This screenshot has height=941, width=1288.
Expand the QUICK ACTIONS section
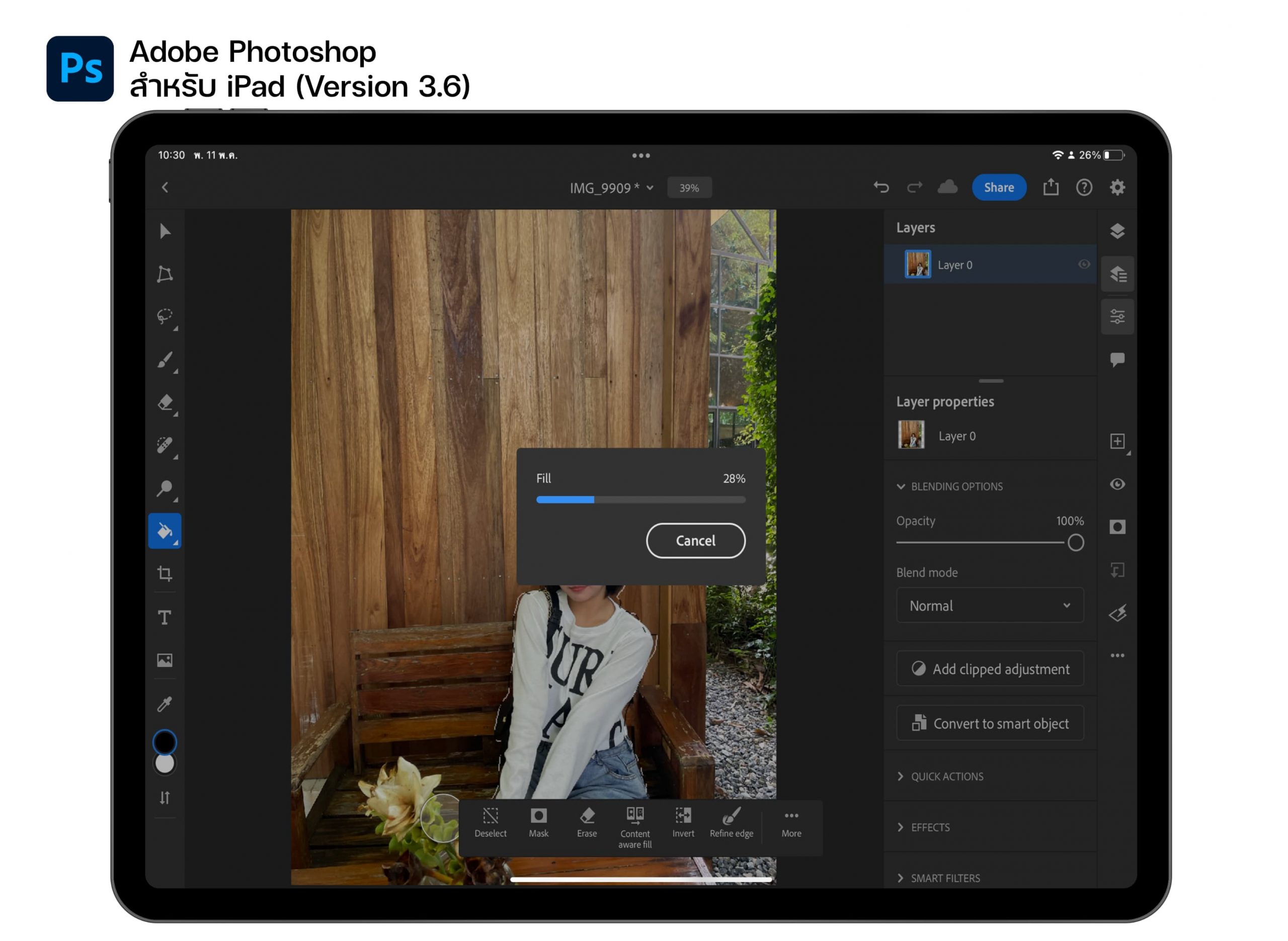(x=946, y=777)
